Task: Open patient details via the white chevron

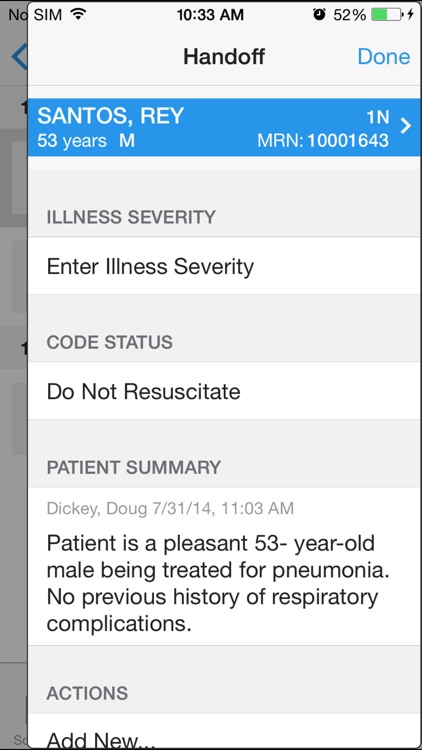Action: tap(406, 126)
